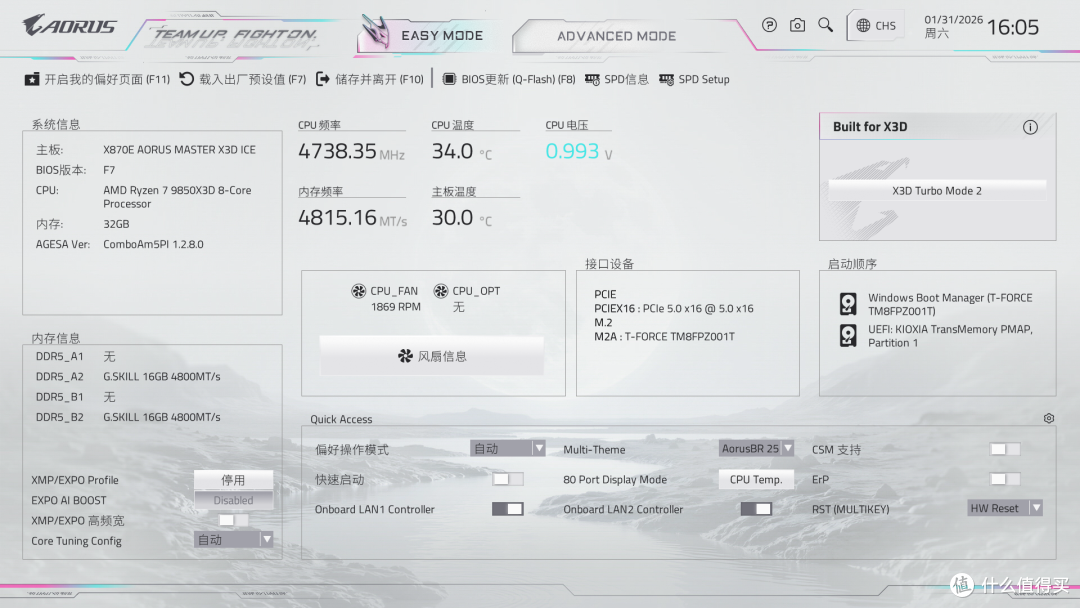
Task: Open the help question mark icon
Action: (769, 25)
